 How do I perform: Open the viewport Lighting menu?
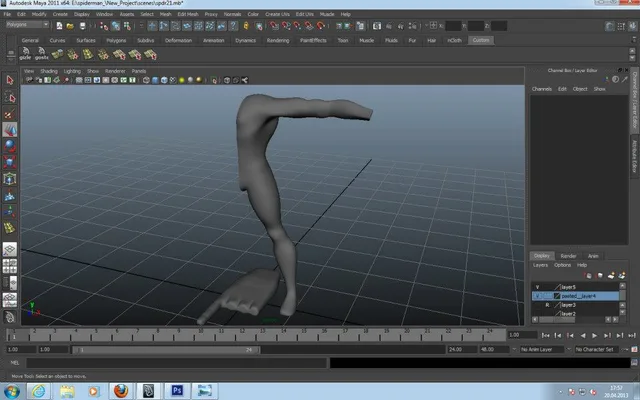(72, 71)
